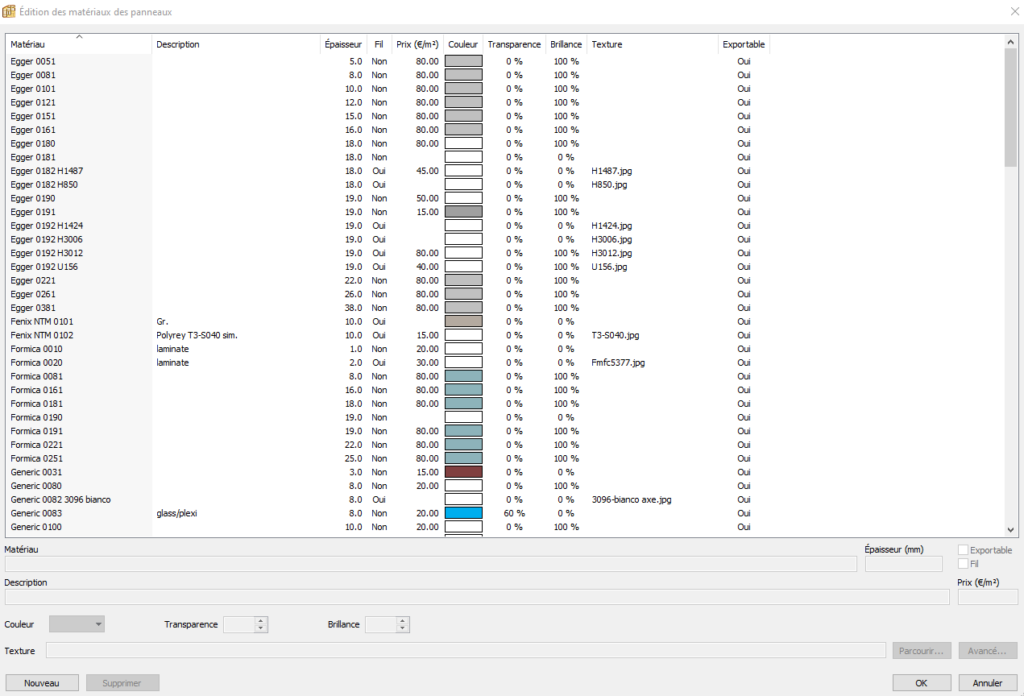1024x696 pixels.
Task: Click the application icon in the title bar
Action: (9, 11)
